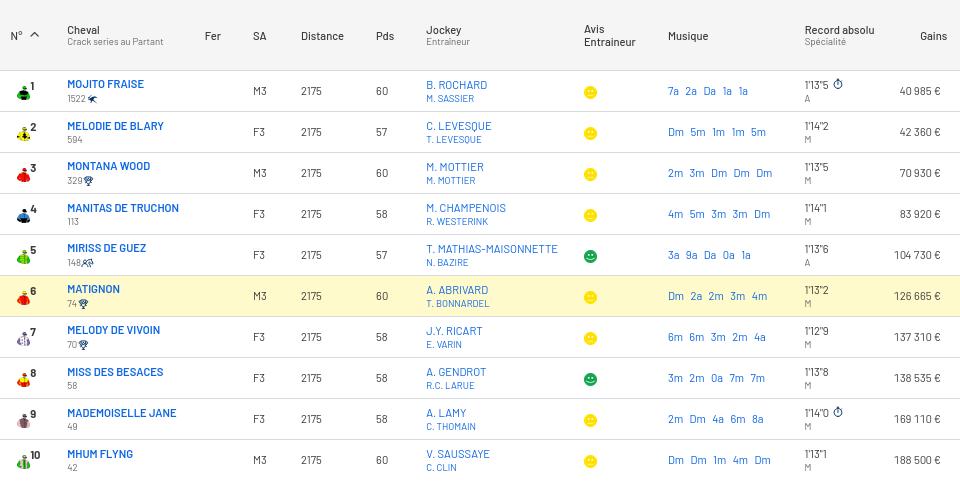Click the yellow jockey silks for horse 2
960x493 pixels.
[23, 134]
